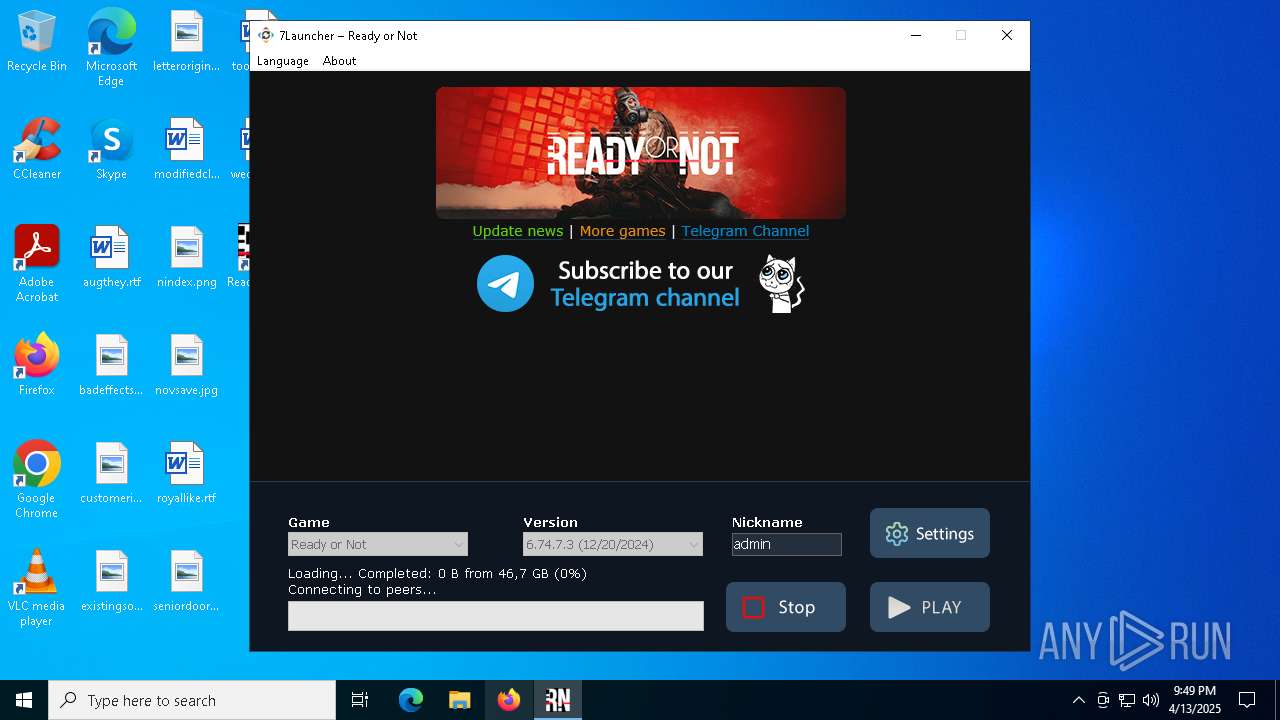Open the More games link
Viewport: 1280px width, 720px height.
click(x=622, y=231)
